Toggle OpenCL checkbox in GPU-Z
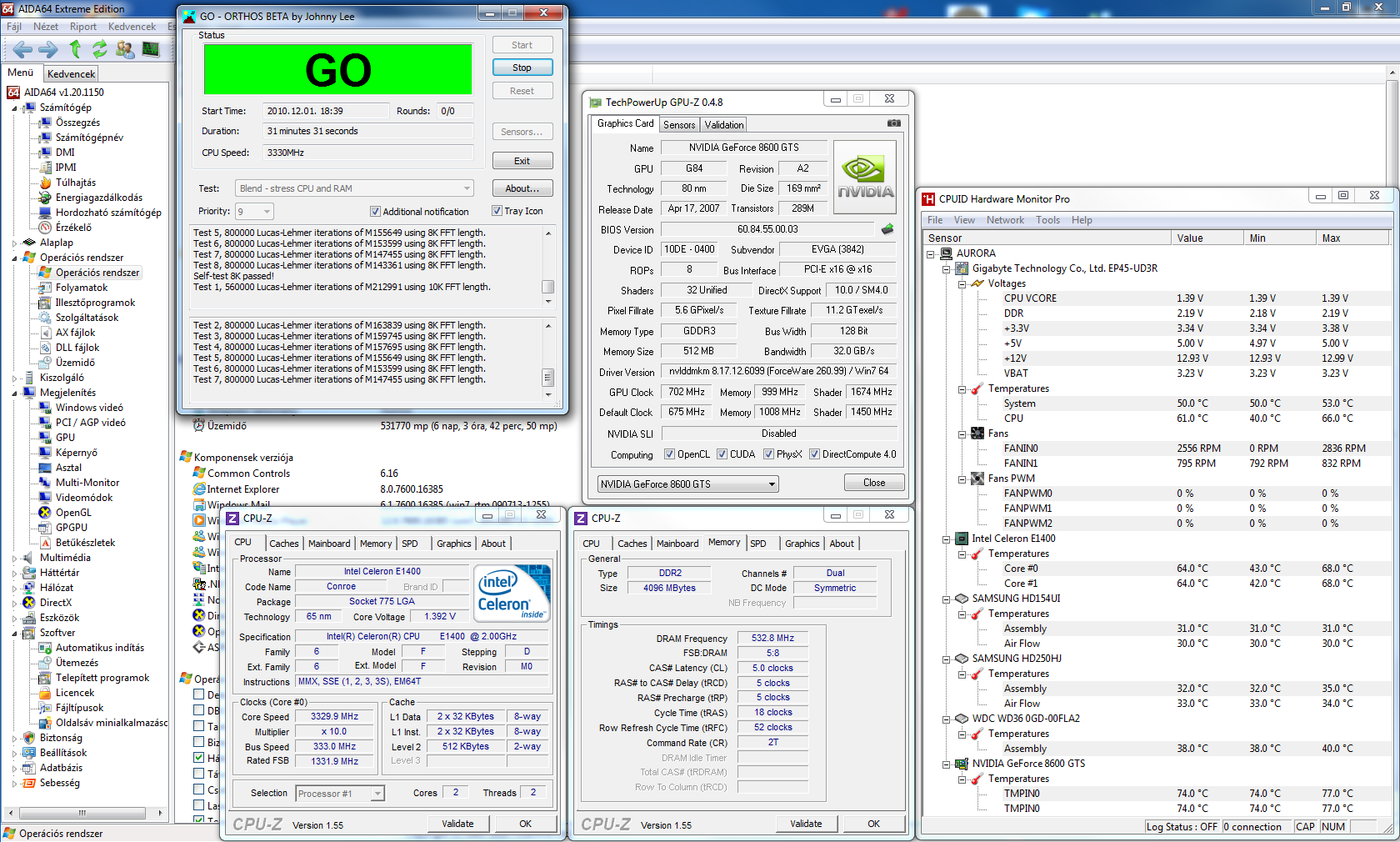This screenshot has height=842, width=1400. (x=669, y=454)
